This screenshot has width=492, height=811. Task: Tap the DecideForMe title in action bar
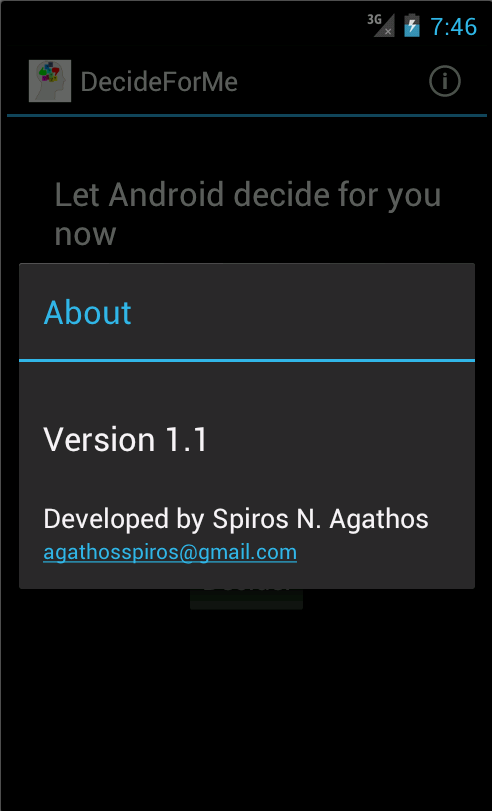click(x=159, y=82)
